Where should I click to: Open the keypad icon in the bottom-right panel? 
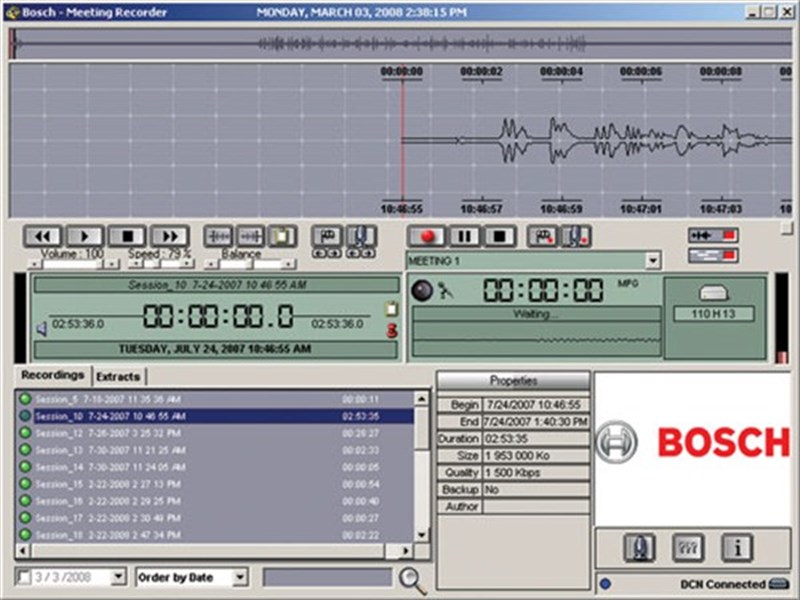pyautogui.click(x=686, y=546)
